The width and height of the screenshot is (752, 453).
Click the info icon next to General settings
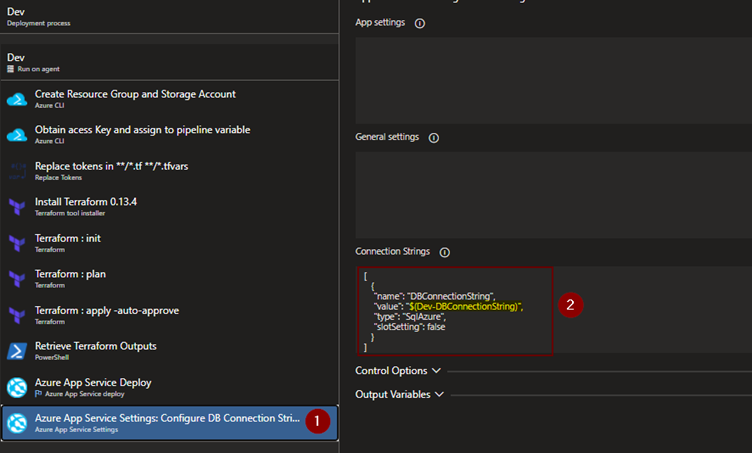click(x=434, y=138)
